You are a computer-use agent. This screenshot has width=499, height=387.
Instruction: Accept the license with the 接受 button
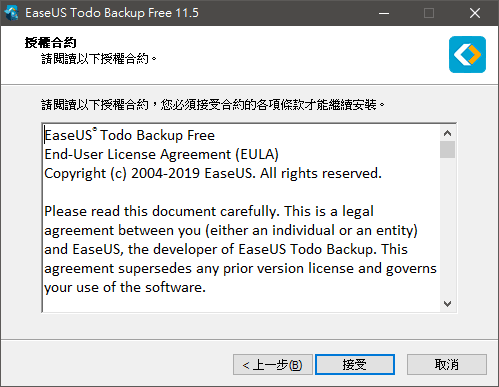[355, 364]
